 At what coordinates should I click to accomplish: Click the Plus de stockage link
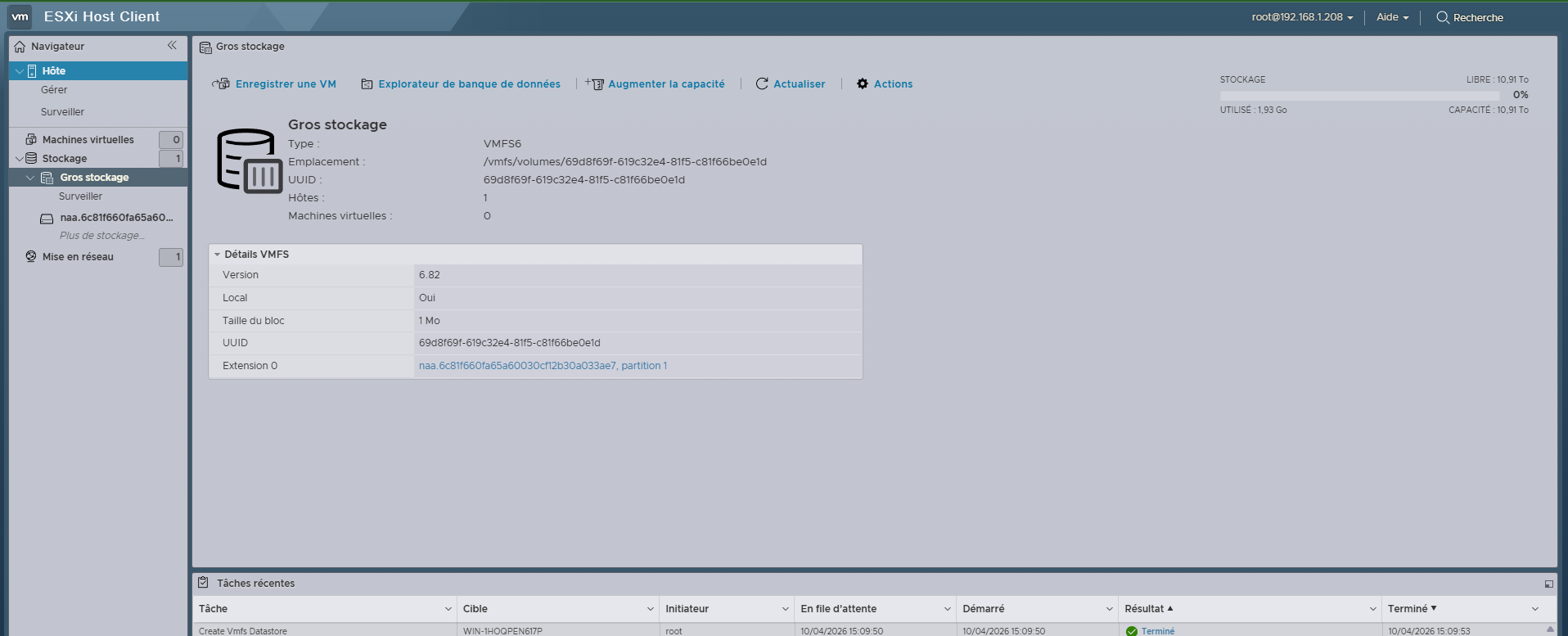point(101,236)
